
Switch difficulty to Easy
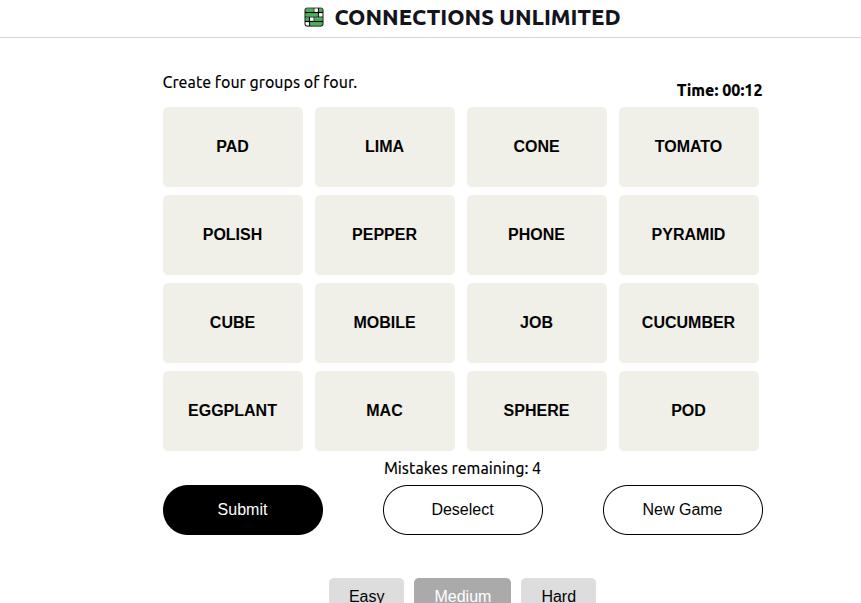click(366, 592)
